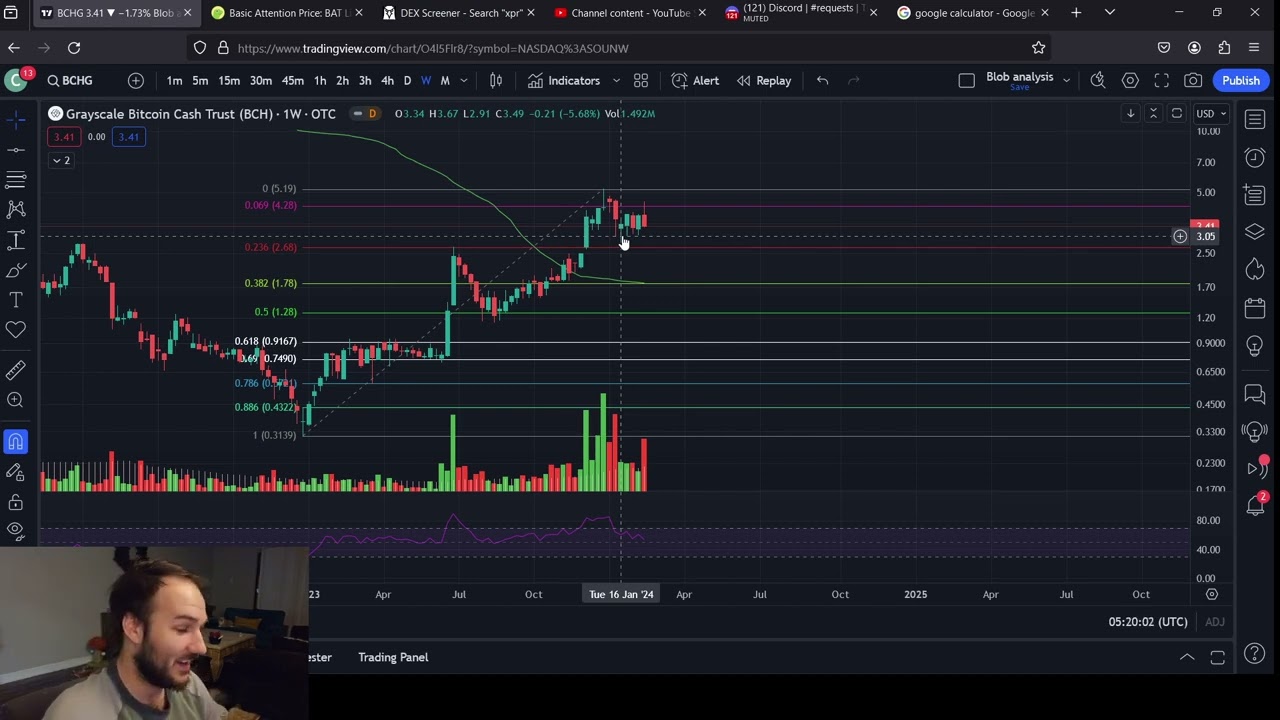This screenshot has width=1280, height=720.
Task: Open the patterns drawing tools
Action: (16, 210)
